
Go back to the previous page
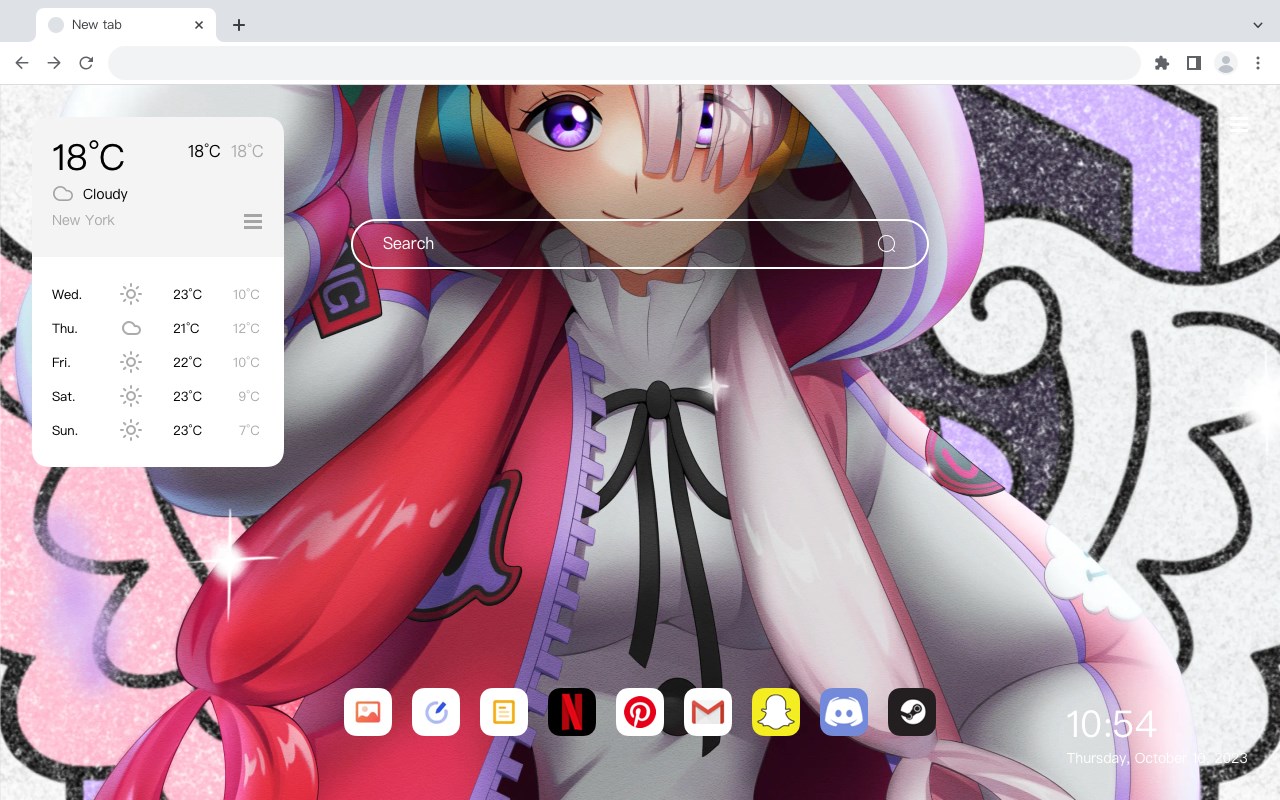click(22, 63)
